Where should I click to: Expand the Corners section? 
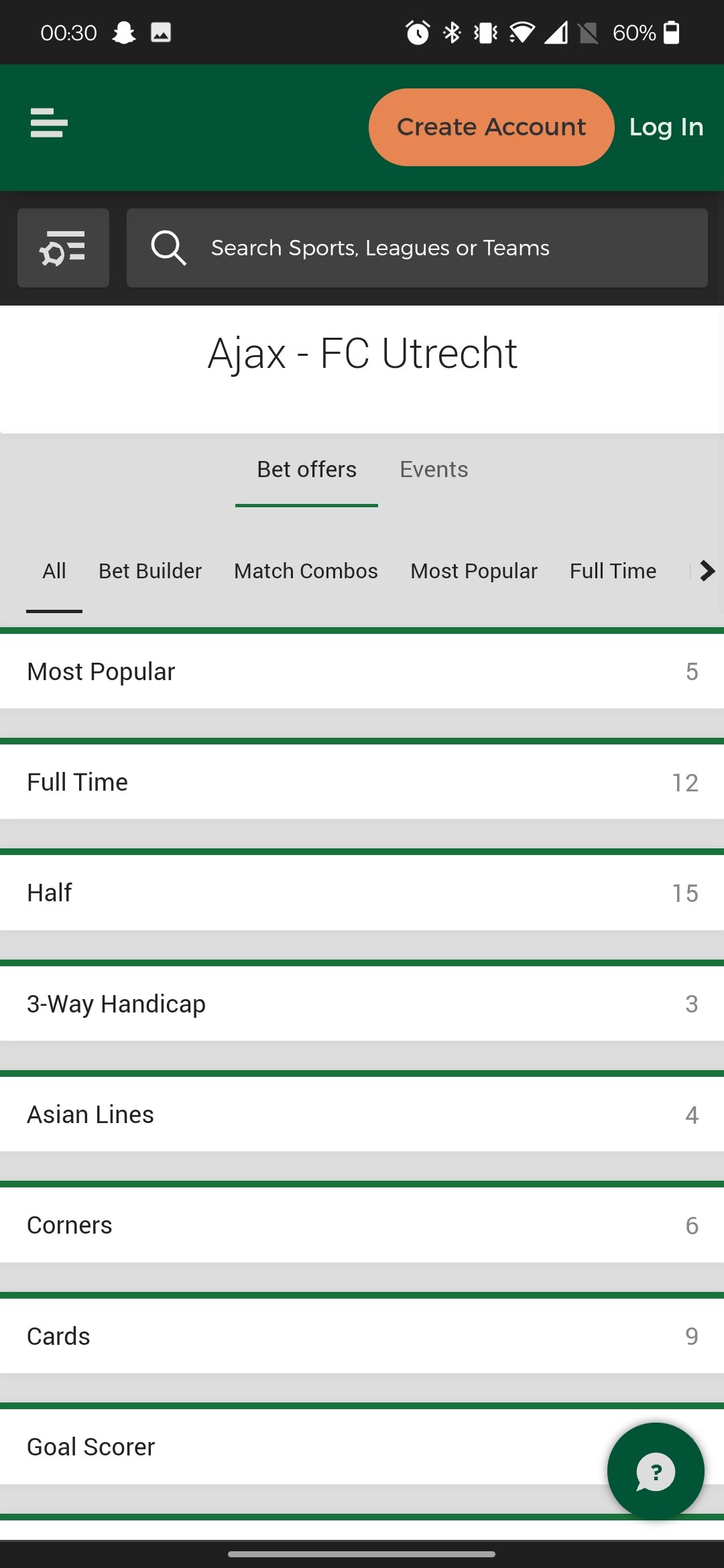(x=362, y=1225)
